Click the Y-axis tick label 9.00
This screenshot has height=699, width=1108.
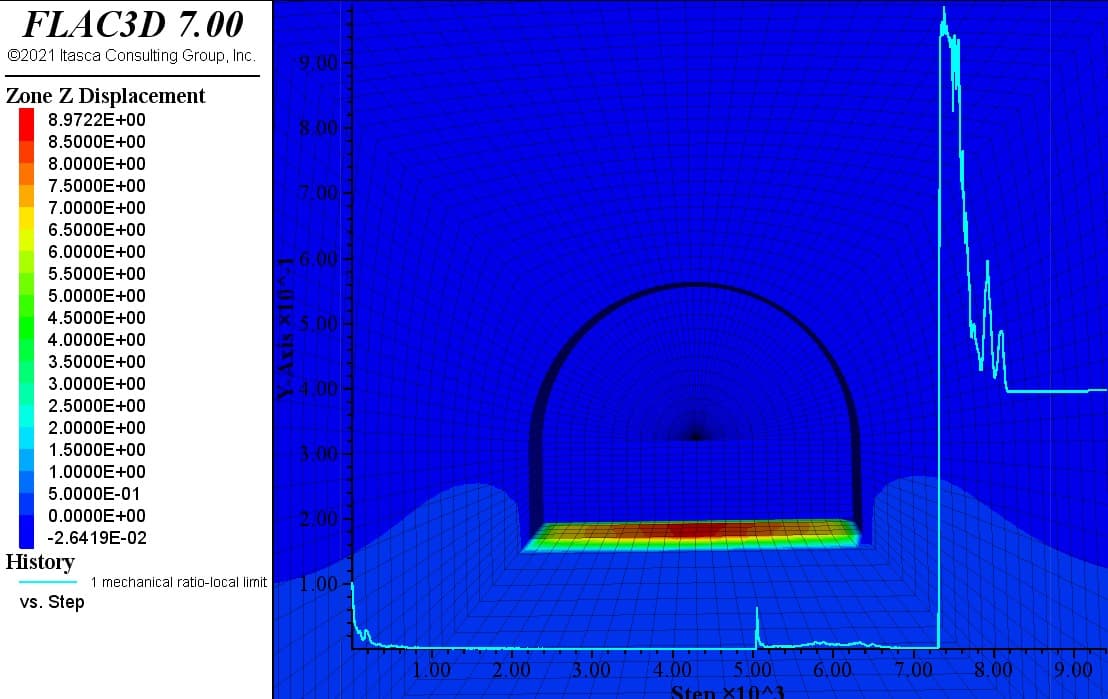(x=318, y=63)
